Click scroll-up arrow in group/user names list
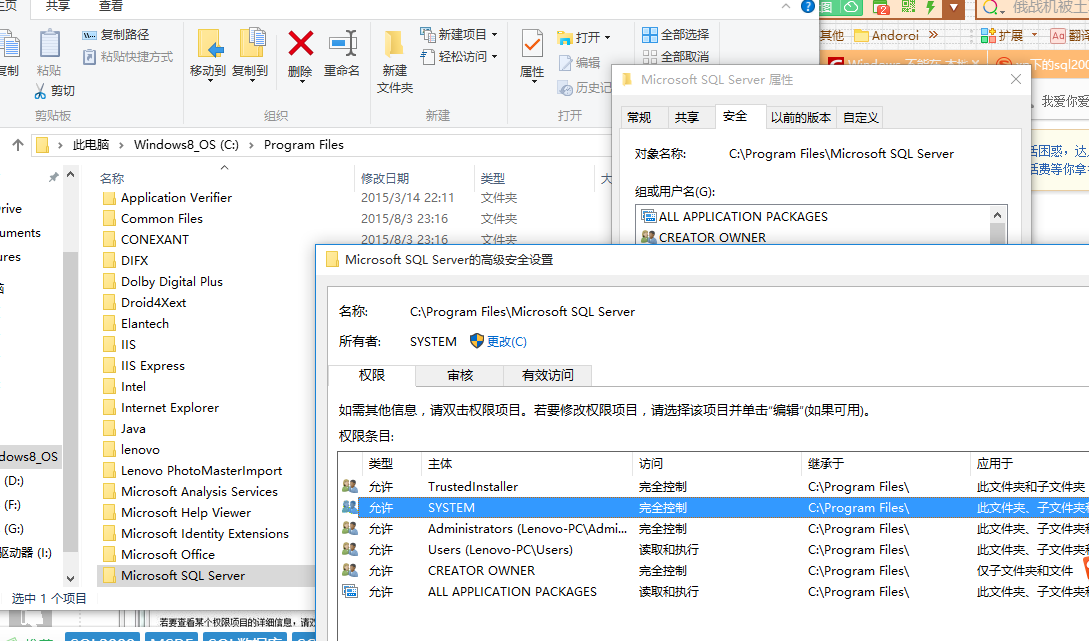This screenshot has width=1089, height=641. point(997,215)
